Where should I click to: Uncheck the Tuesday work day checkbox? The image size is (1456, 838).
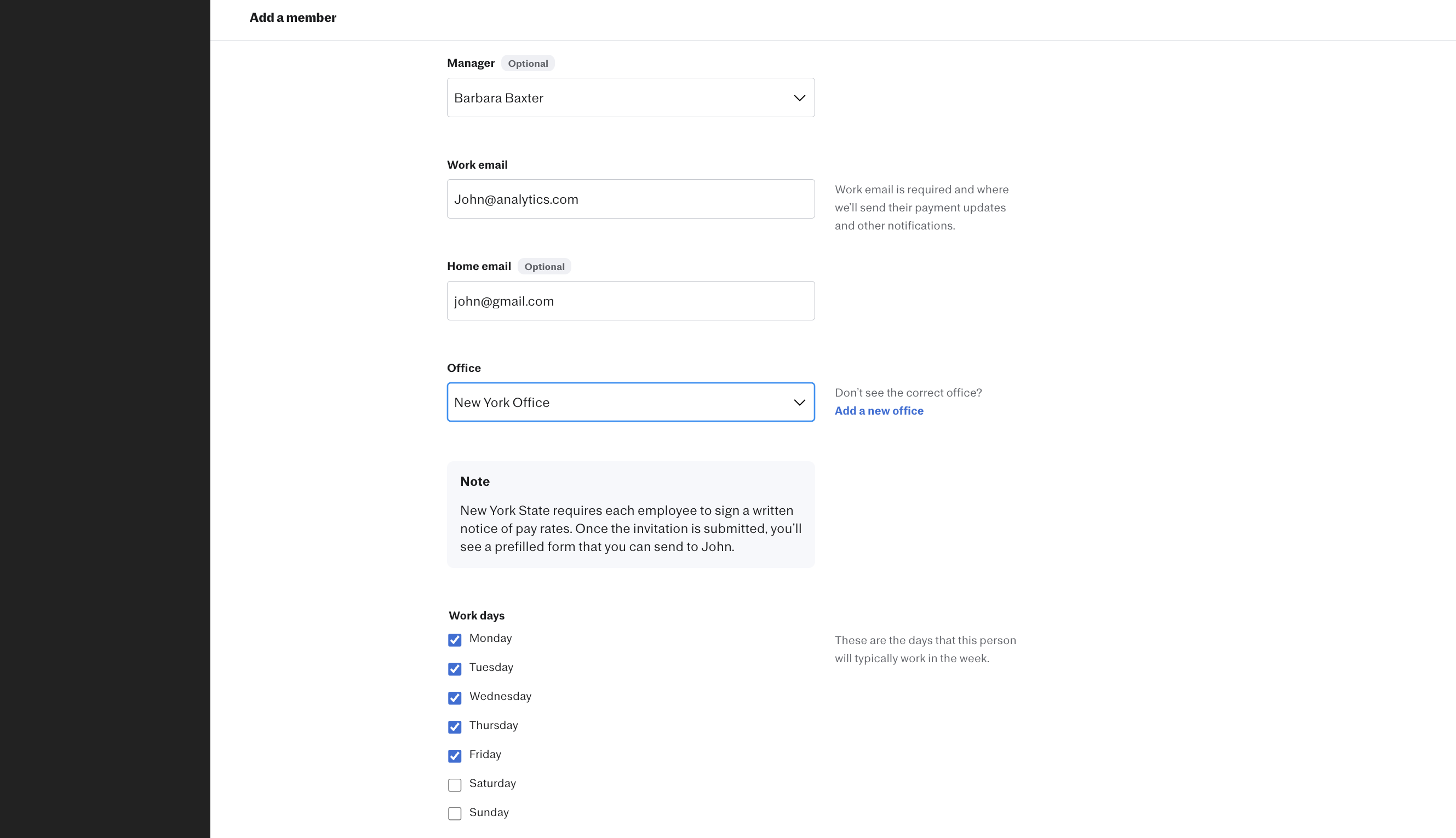pyautogui.click(x=455, y=669)
